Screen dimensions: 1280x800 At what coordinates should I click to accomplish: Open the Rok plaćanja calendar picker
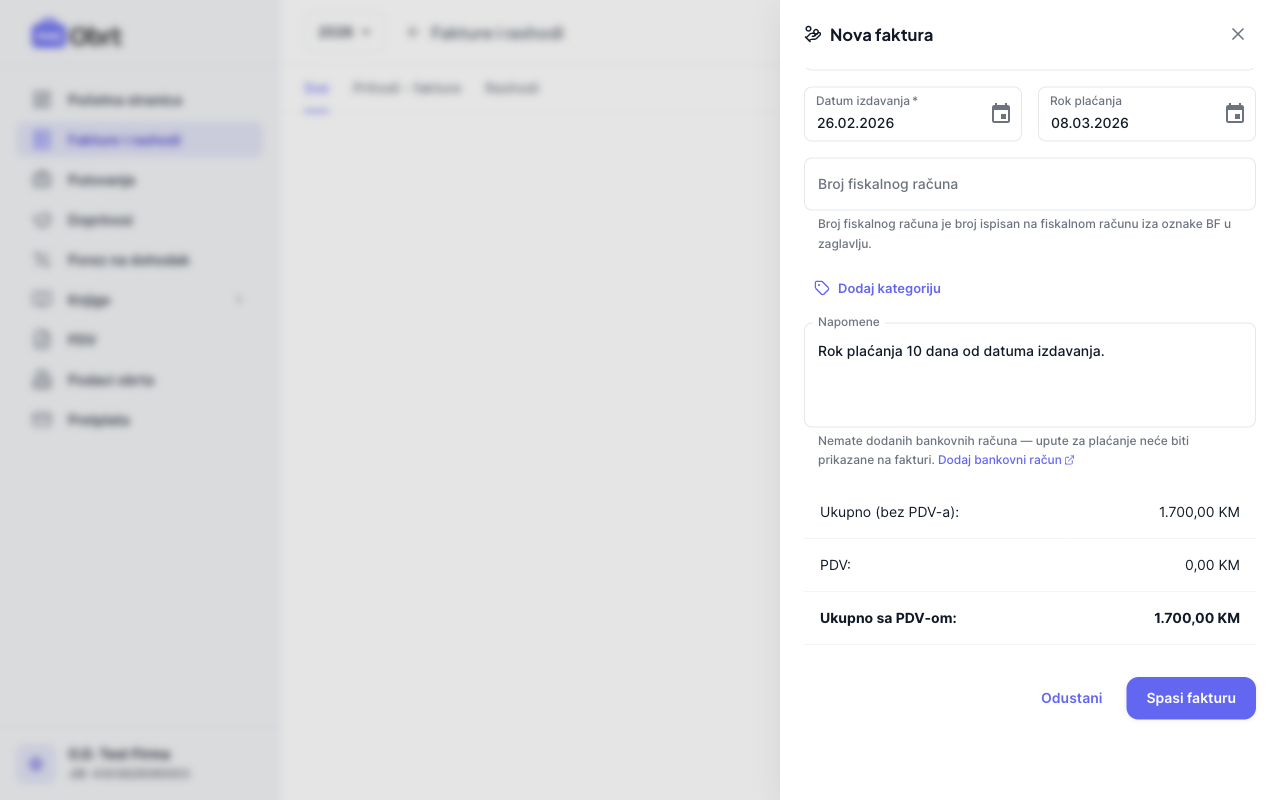pos(1234,114)
